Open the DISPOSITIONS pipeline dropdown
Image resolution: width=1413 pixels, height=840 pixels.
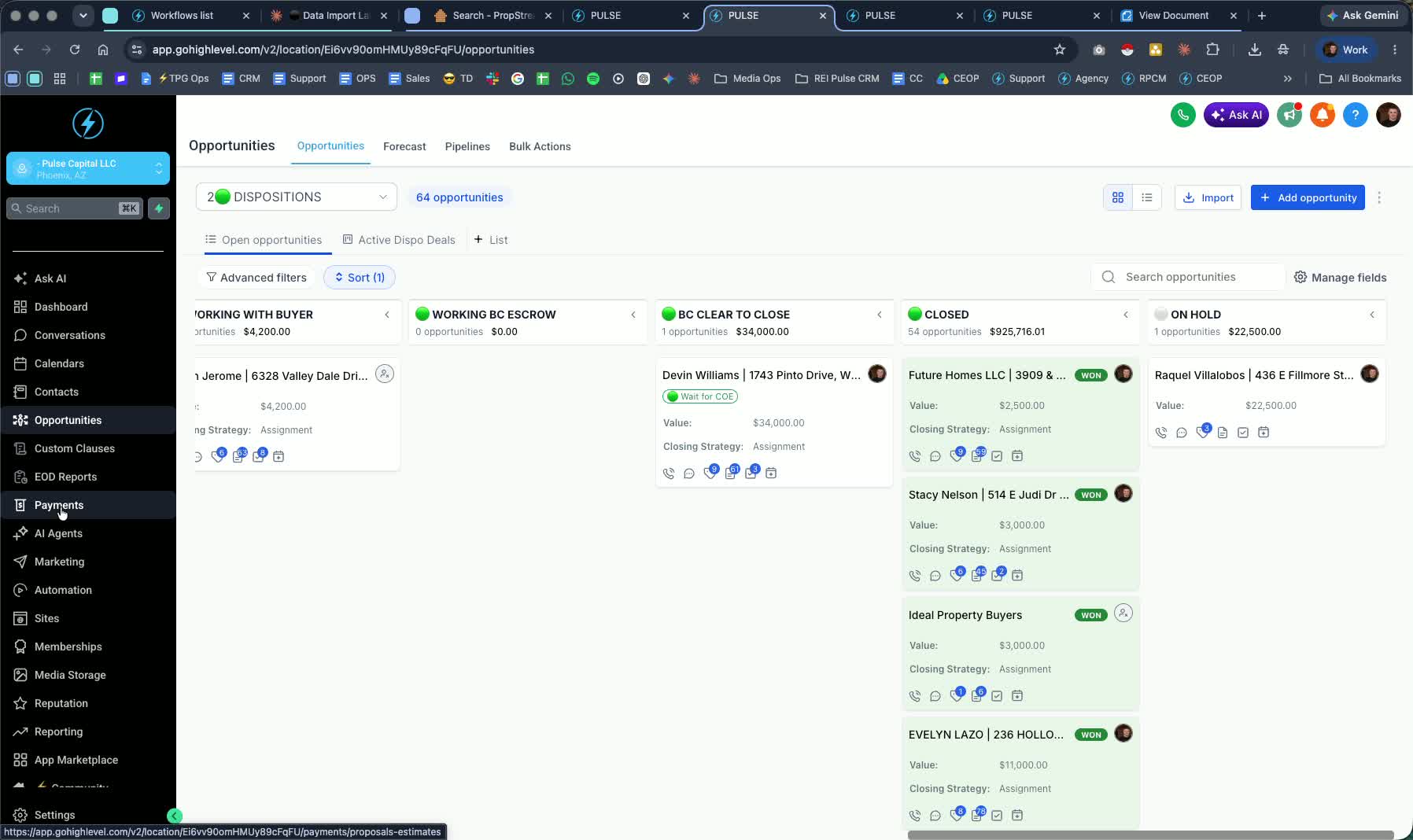tap(296, 197)
